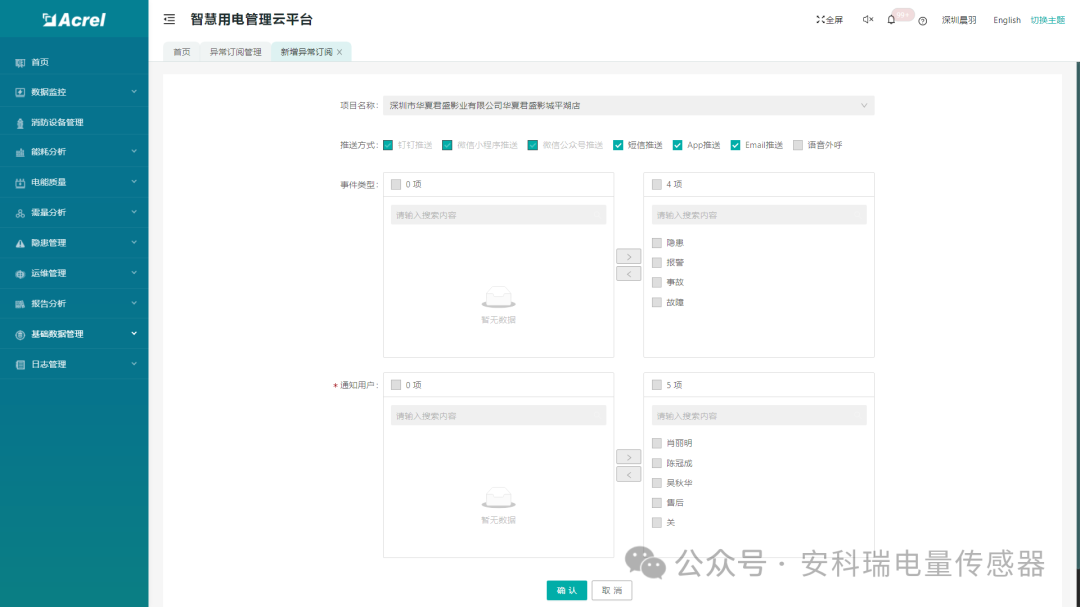Screen dimensions: 1080x607
Task: Switch language to English
Action: point(1007,20)
